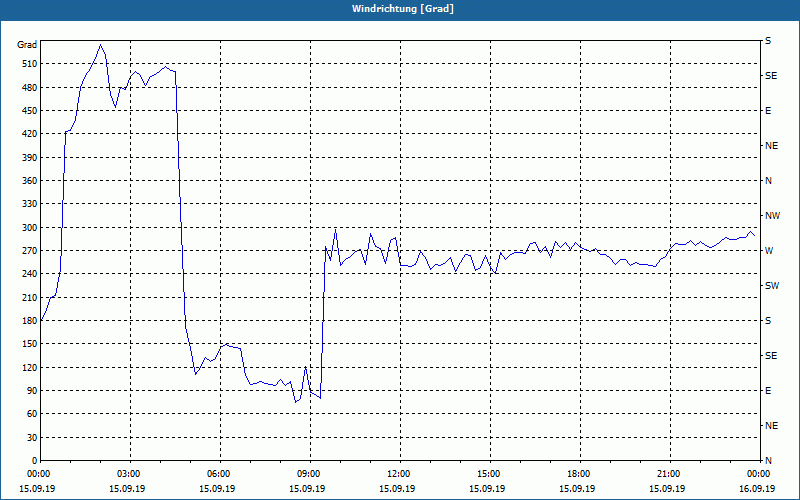The height and width of the screenshot is (500, 800).
Task: Click the SW compass label at 240 level
Action: pos(772,286)
